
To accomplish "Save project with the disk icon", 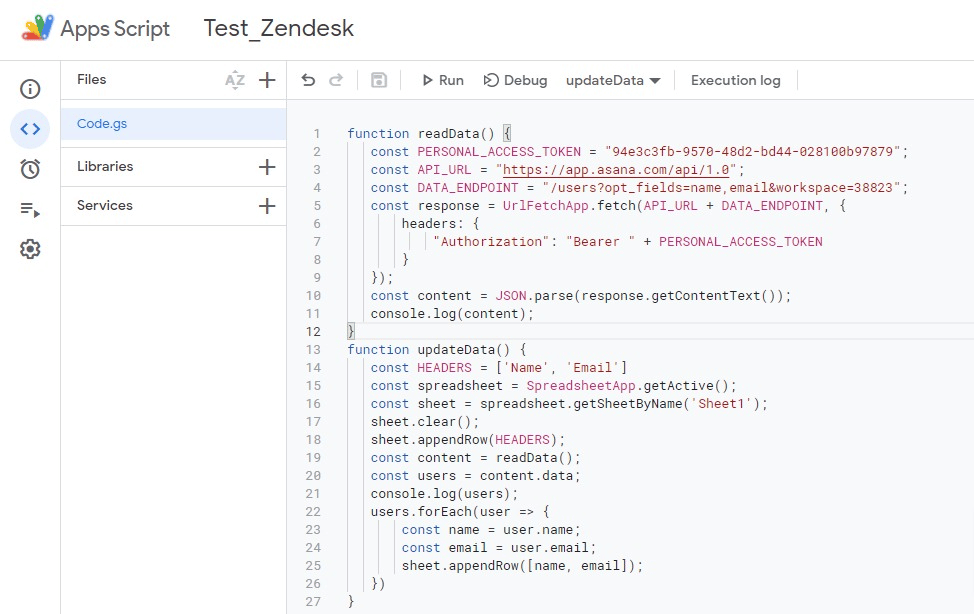I will pyautogui.click(x=379, y=80).
